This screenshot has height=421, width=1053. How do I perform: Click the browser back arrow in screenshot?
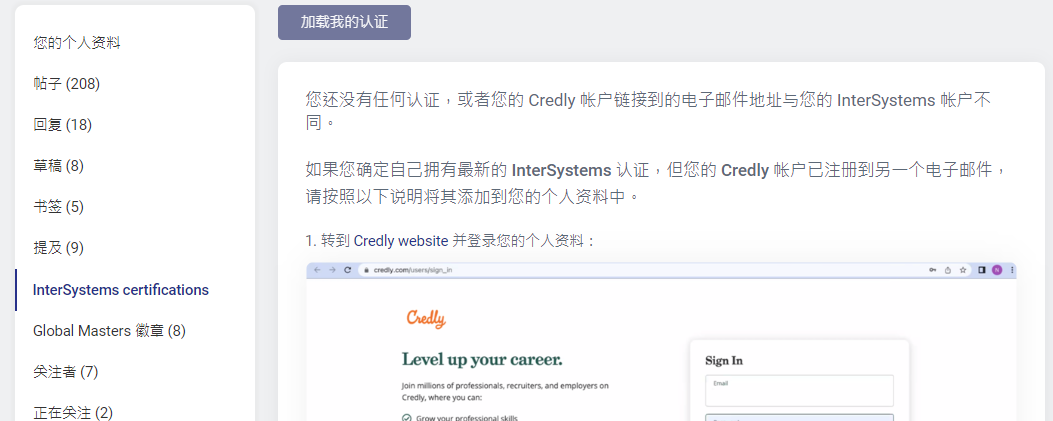[317, 270]
